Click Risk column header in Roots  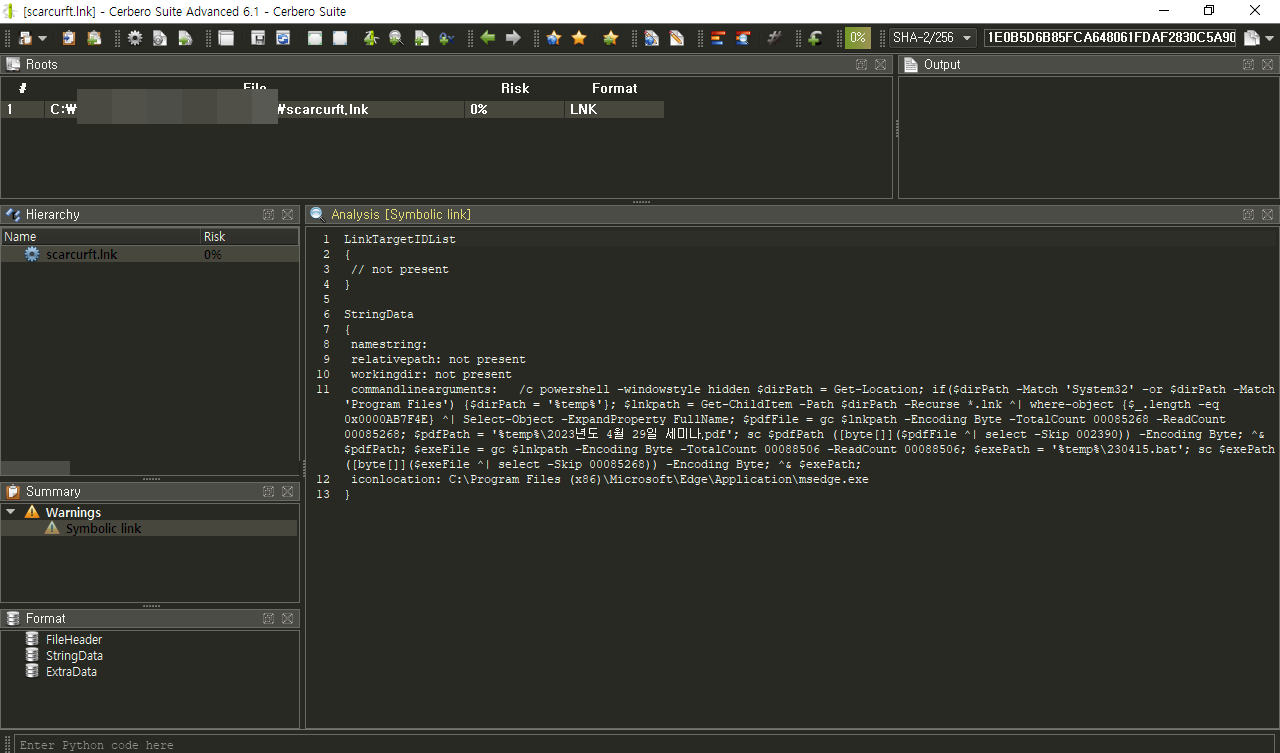coord(515,88)
